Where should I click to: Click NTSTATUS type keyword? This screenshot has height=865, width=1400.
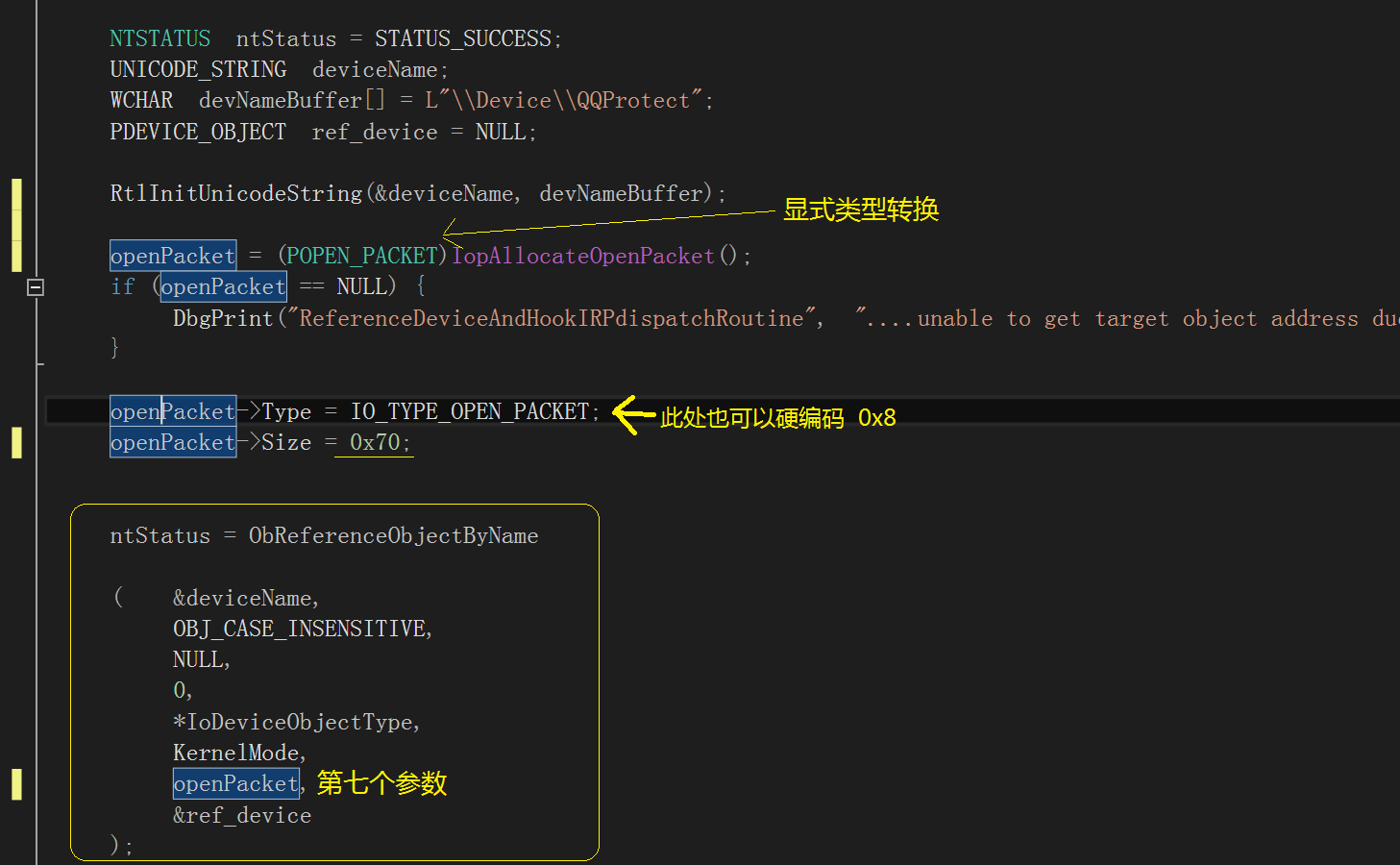point(160,38)
